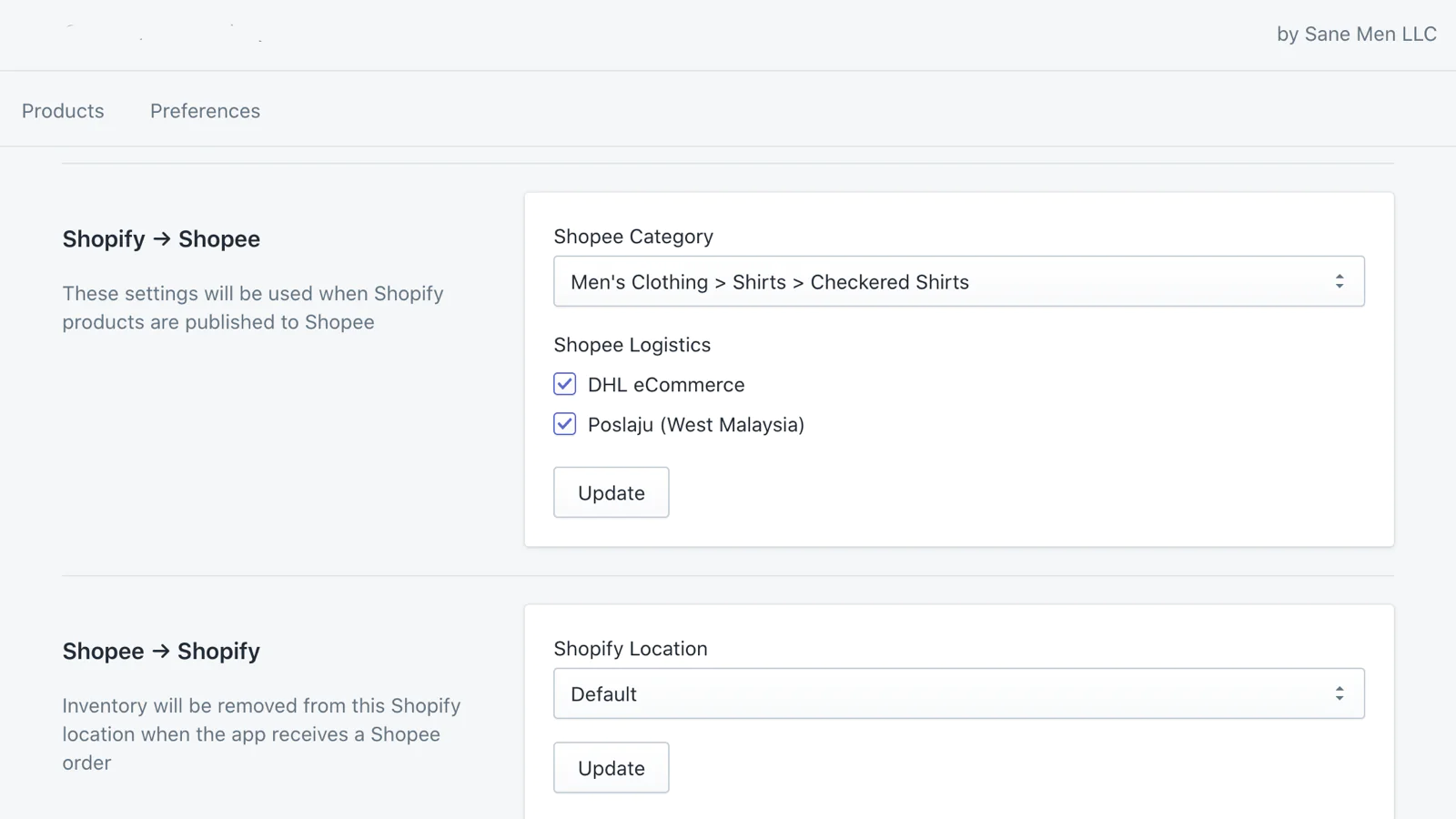Click the Shopee Logistics section label
This screenshot has height=819, width=1456.
pos(632,345)
